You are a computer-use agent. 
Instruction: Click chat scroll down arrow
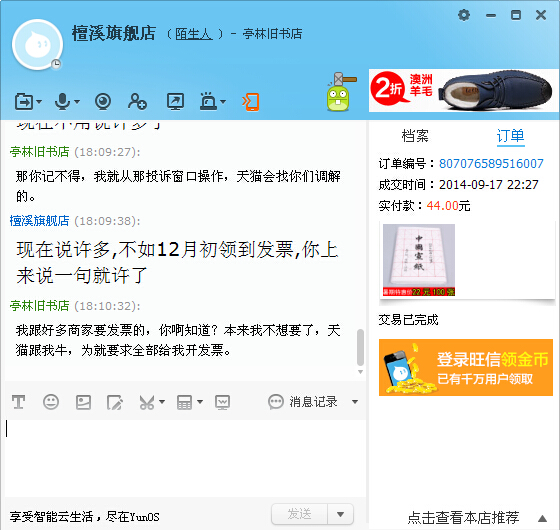[360, 372]
